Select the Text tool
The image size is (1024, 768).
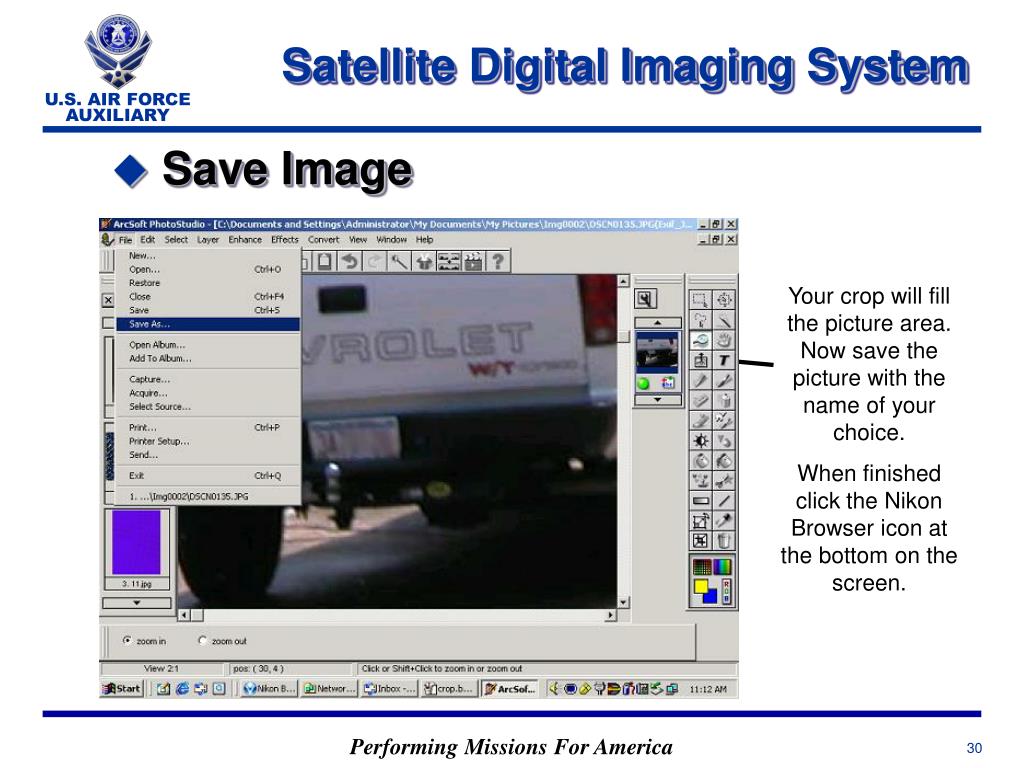724,360
